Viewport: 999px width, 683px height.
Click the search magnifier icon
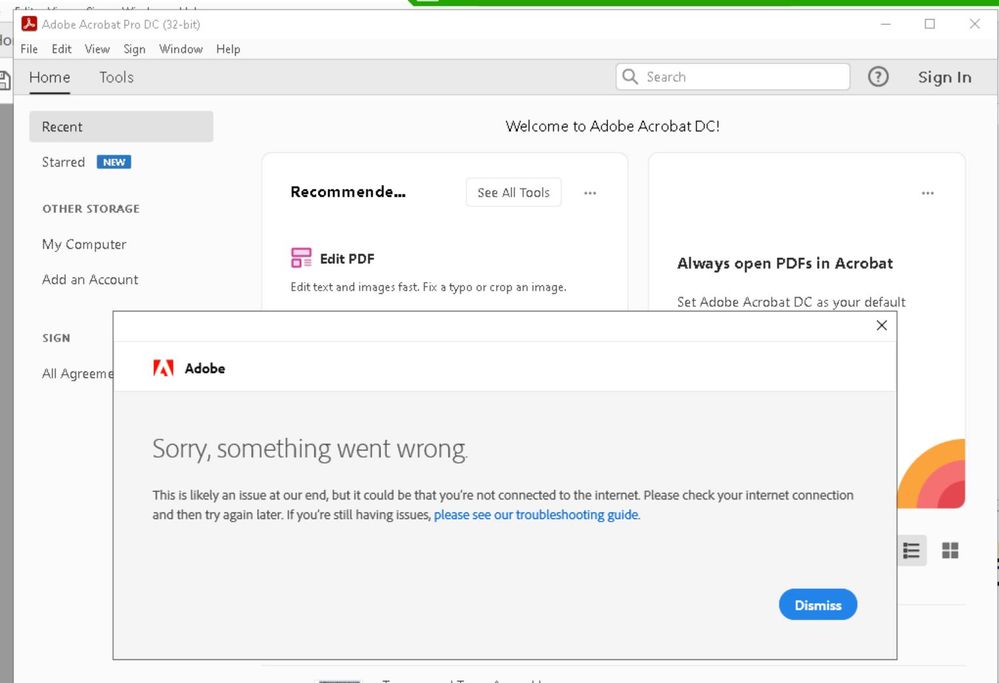629,76
